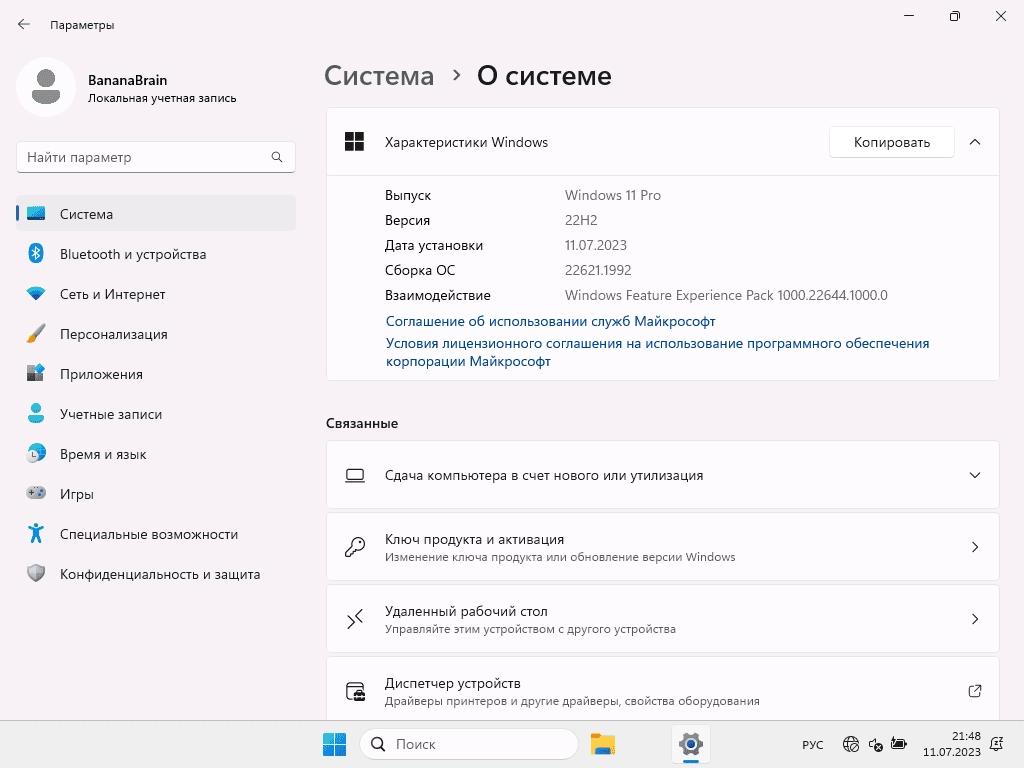
Task: Click РУС language indicator
Action: (812, 744)
